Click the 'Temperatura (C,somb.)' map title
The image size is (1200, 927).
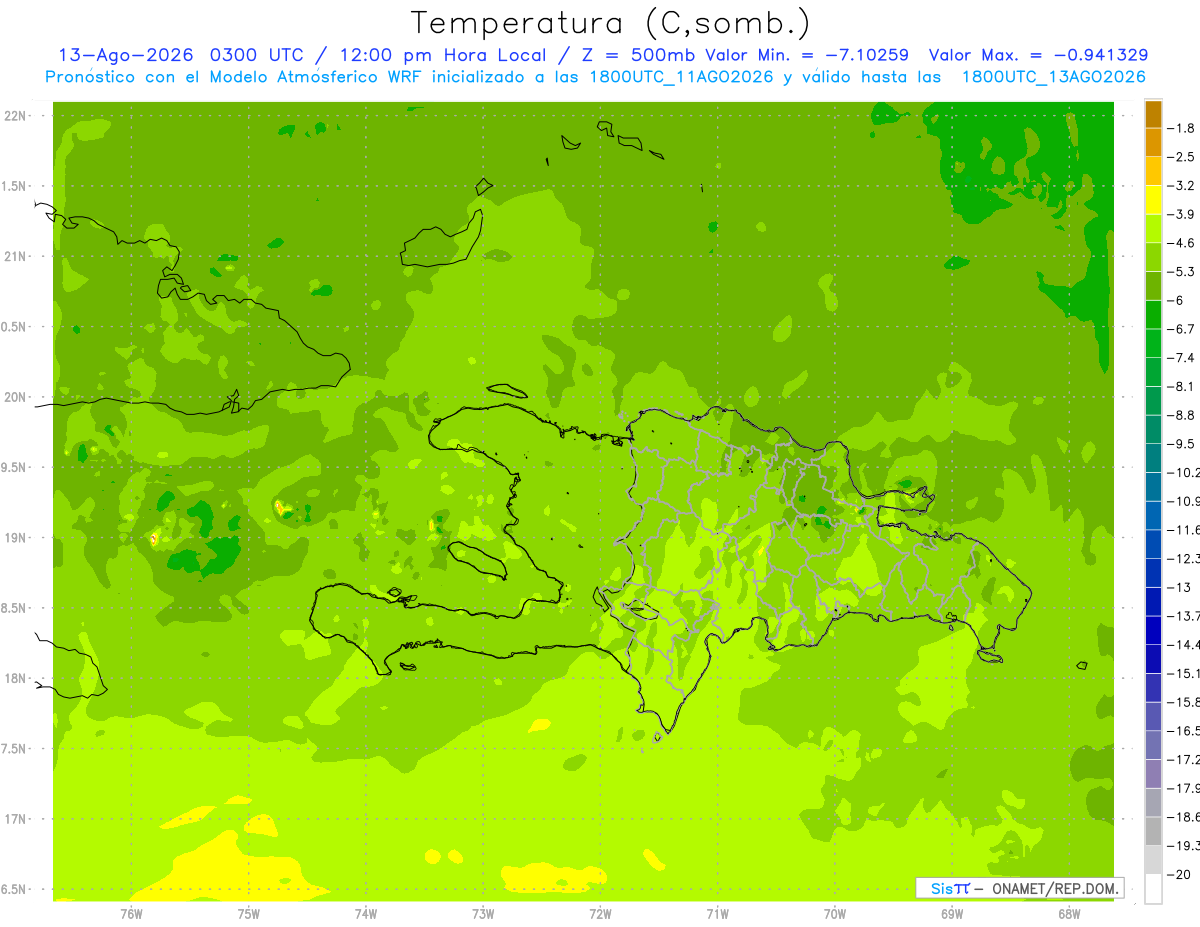pyautogui.click(x=610, y=23)
